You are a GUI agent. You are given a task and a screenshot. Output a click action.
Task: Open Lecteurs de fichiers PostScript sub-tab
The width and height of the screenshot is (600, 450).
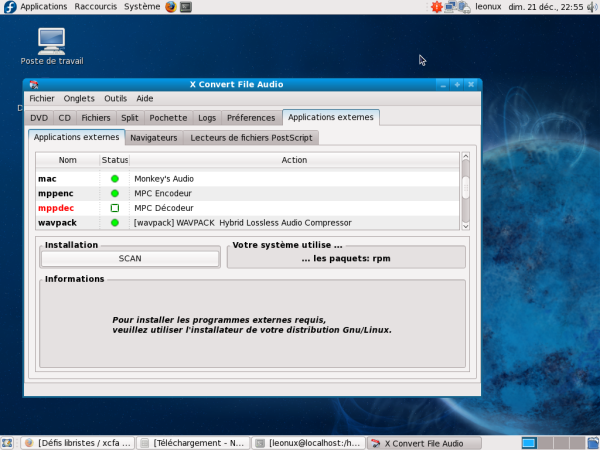click(x=251, y=138)
